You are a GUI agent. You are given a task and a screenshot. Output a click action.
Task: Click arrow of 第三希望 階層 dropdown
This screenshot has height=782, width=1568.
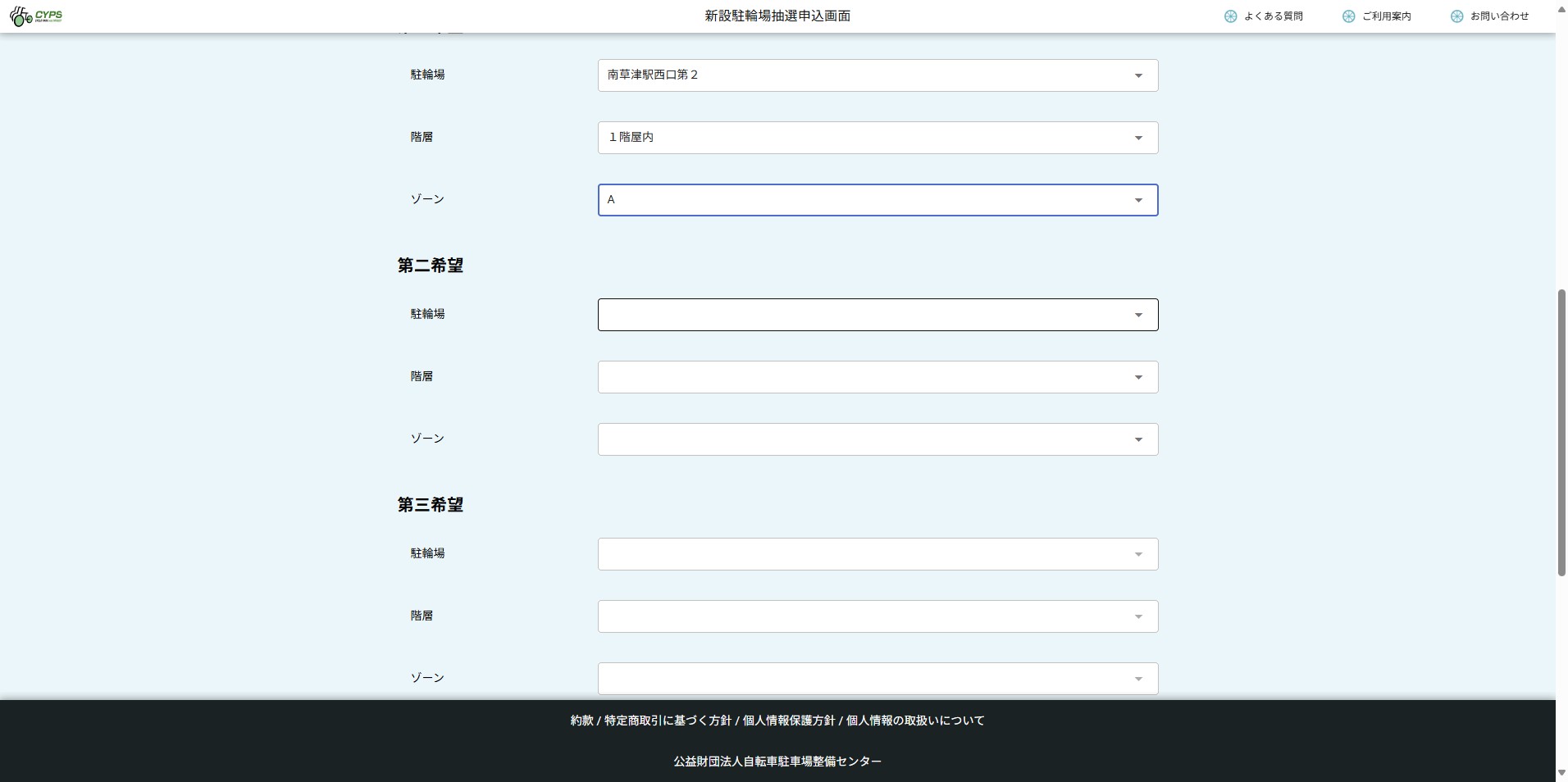click(1138, 617)
